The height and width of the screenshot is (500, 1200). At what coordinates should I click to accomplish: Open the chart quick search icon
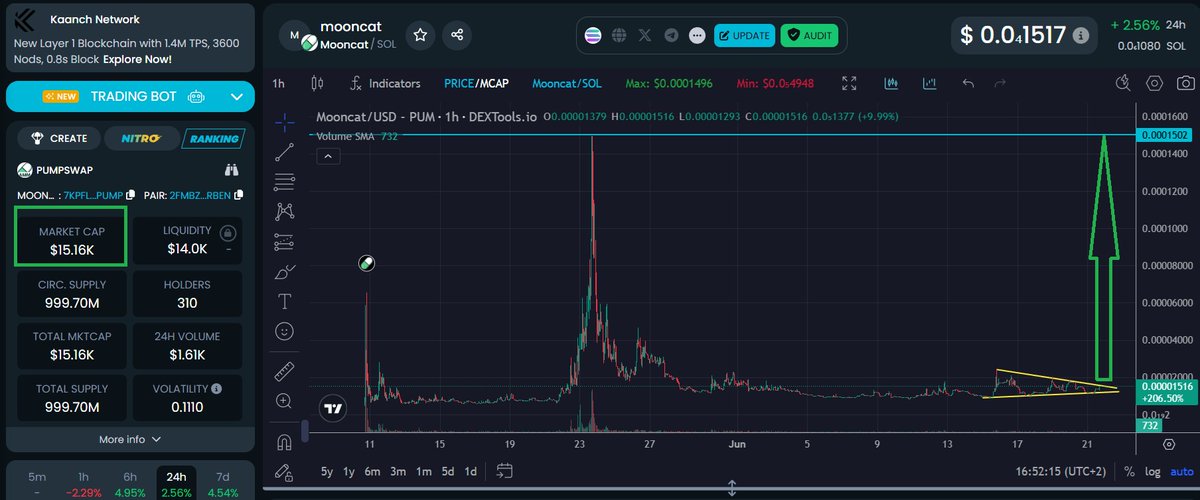point(1123,83)
